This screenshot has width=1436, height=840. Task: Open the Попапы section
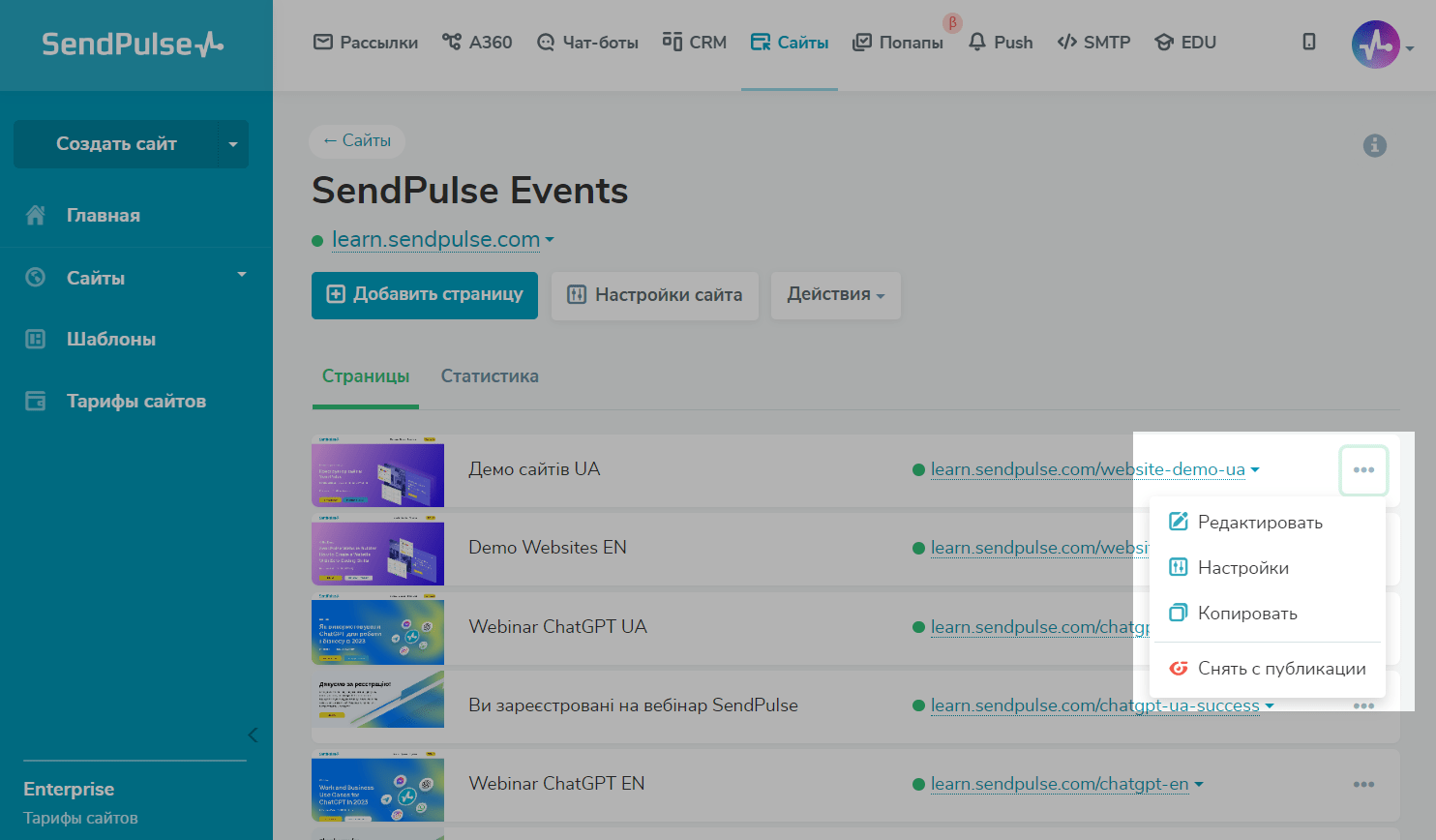tap(897, 43)
